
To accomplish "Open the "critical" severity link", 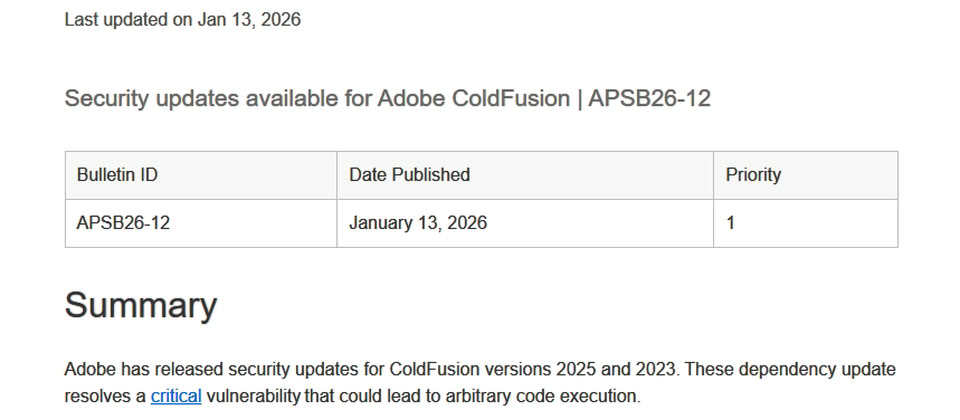I will [x=176, y=396].
